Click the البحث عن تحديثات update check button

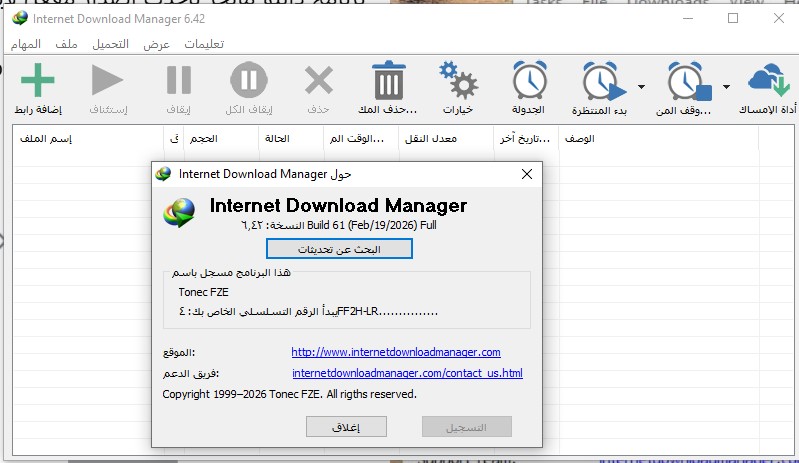(339, 249)
